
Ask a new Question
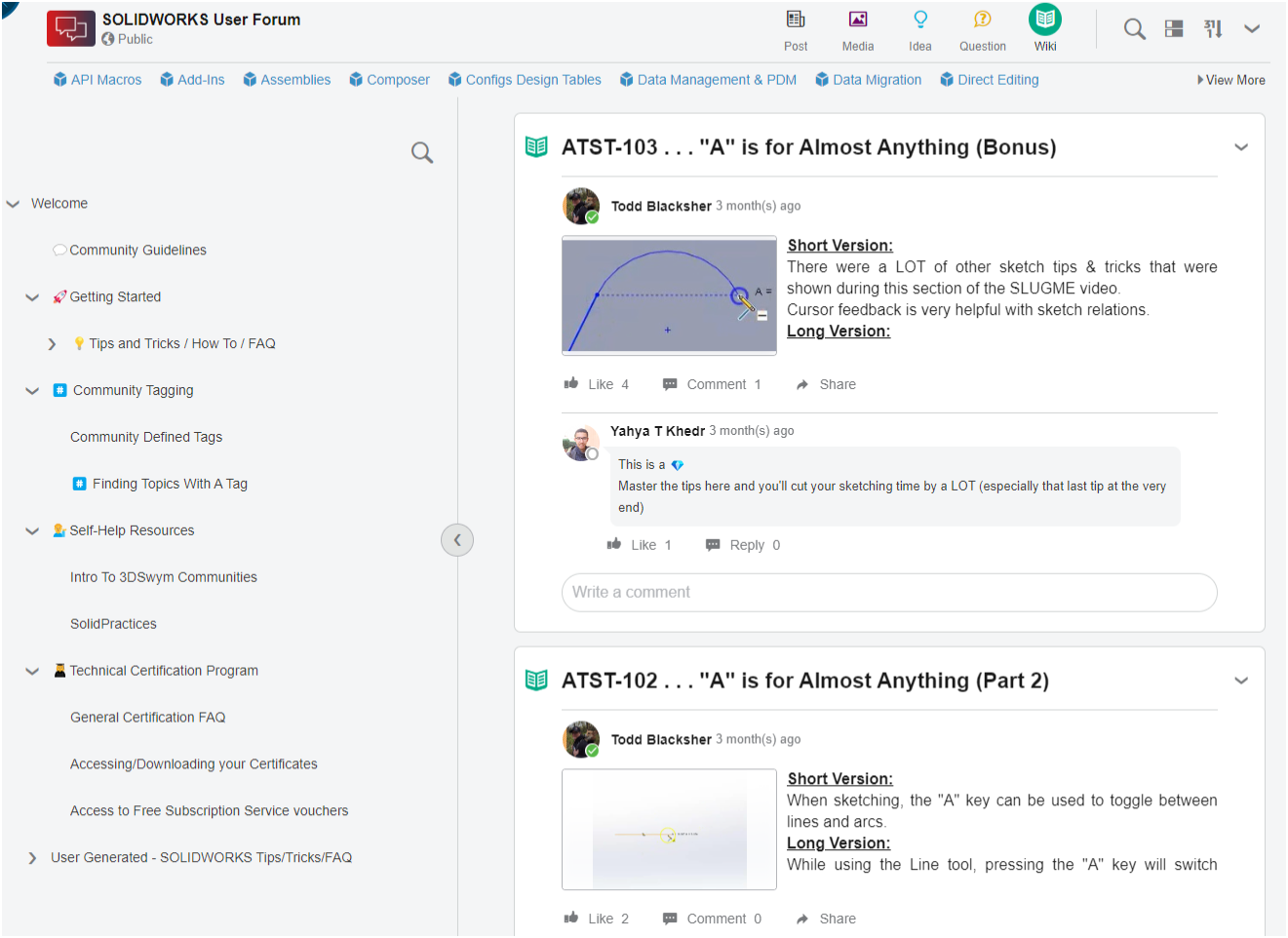pyautogui.click(x=983, y=31)
